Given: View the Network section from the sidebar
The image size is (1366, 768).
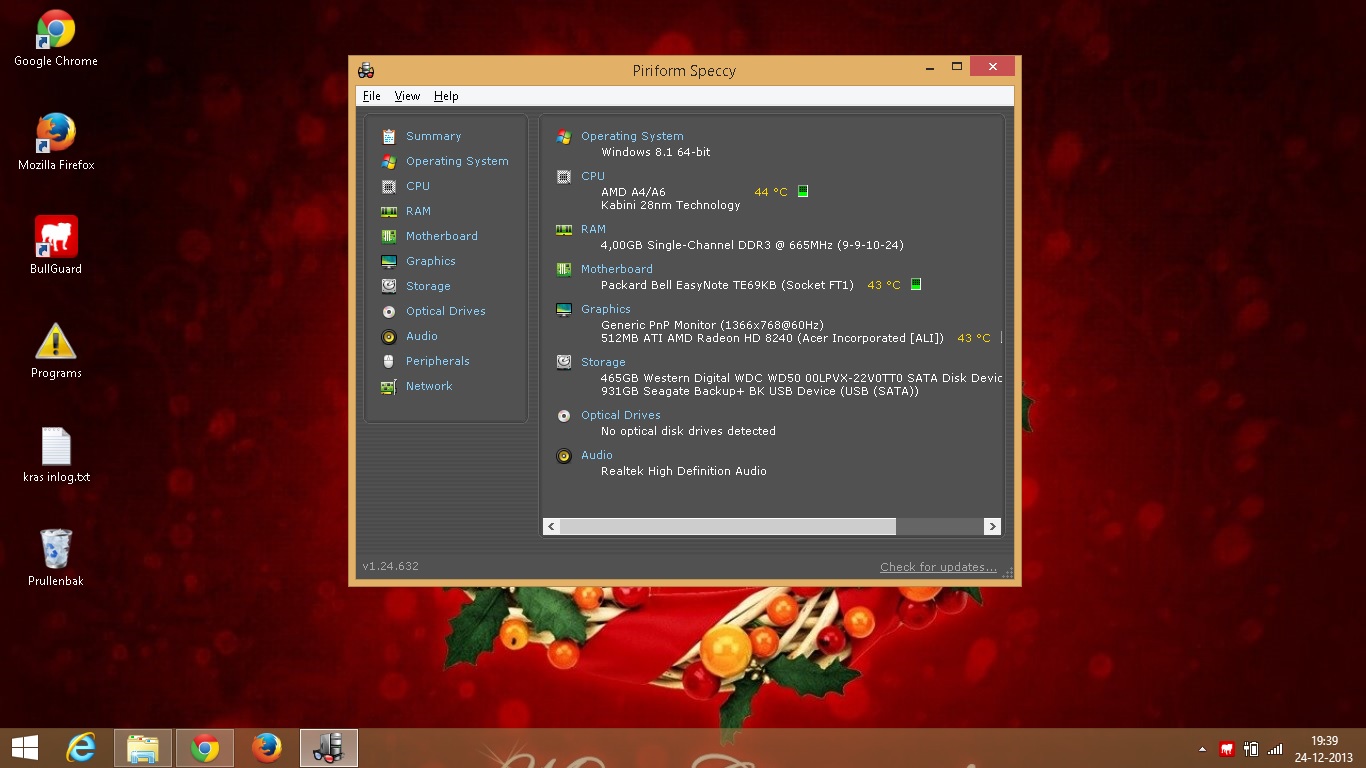Looking at the screenshot, I should (429, 386).
